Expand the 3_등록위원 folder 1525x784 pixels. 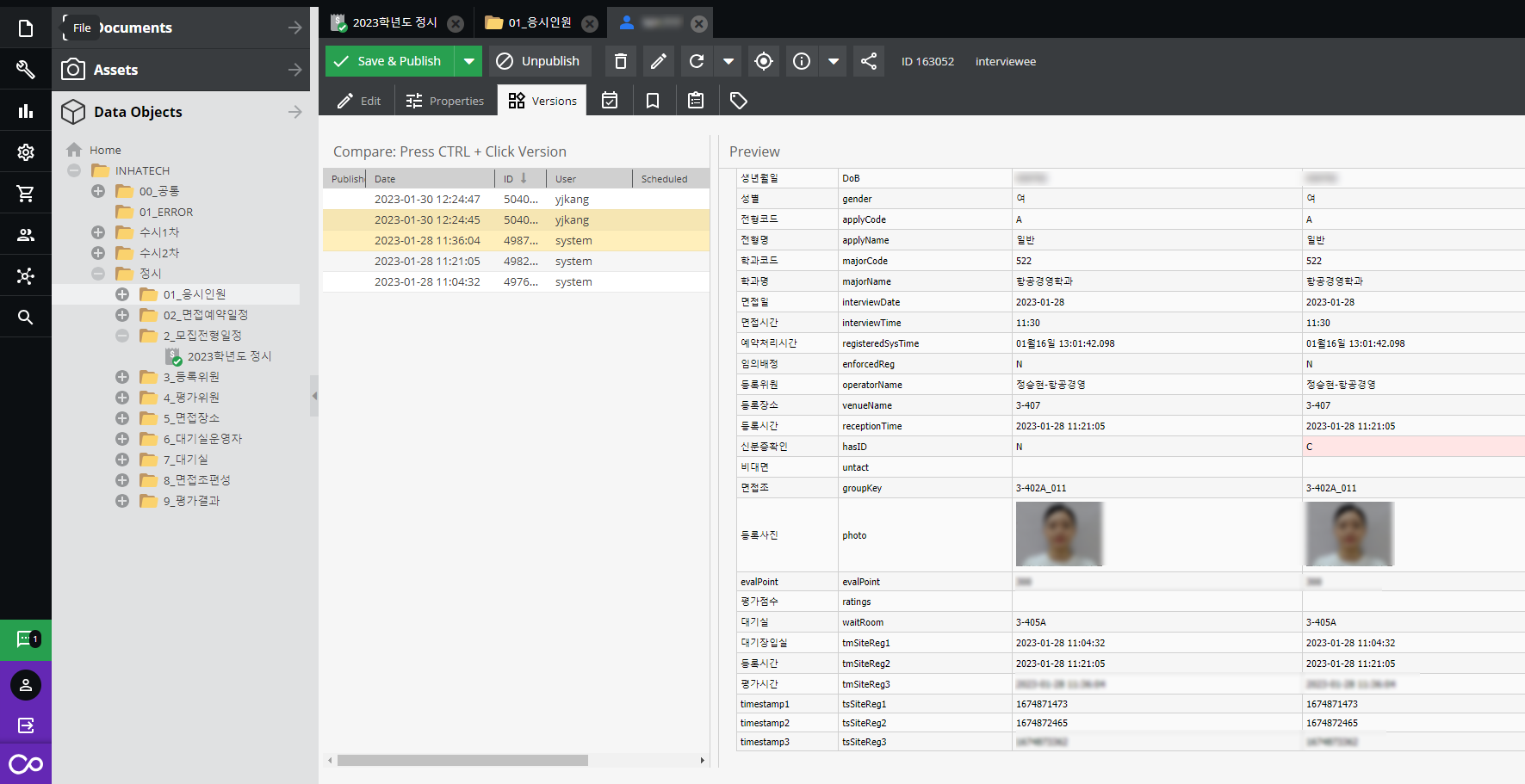coord(122,377)
